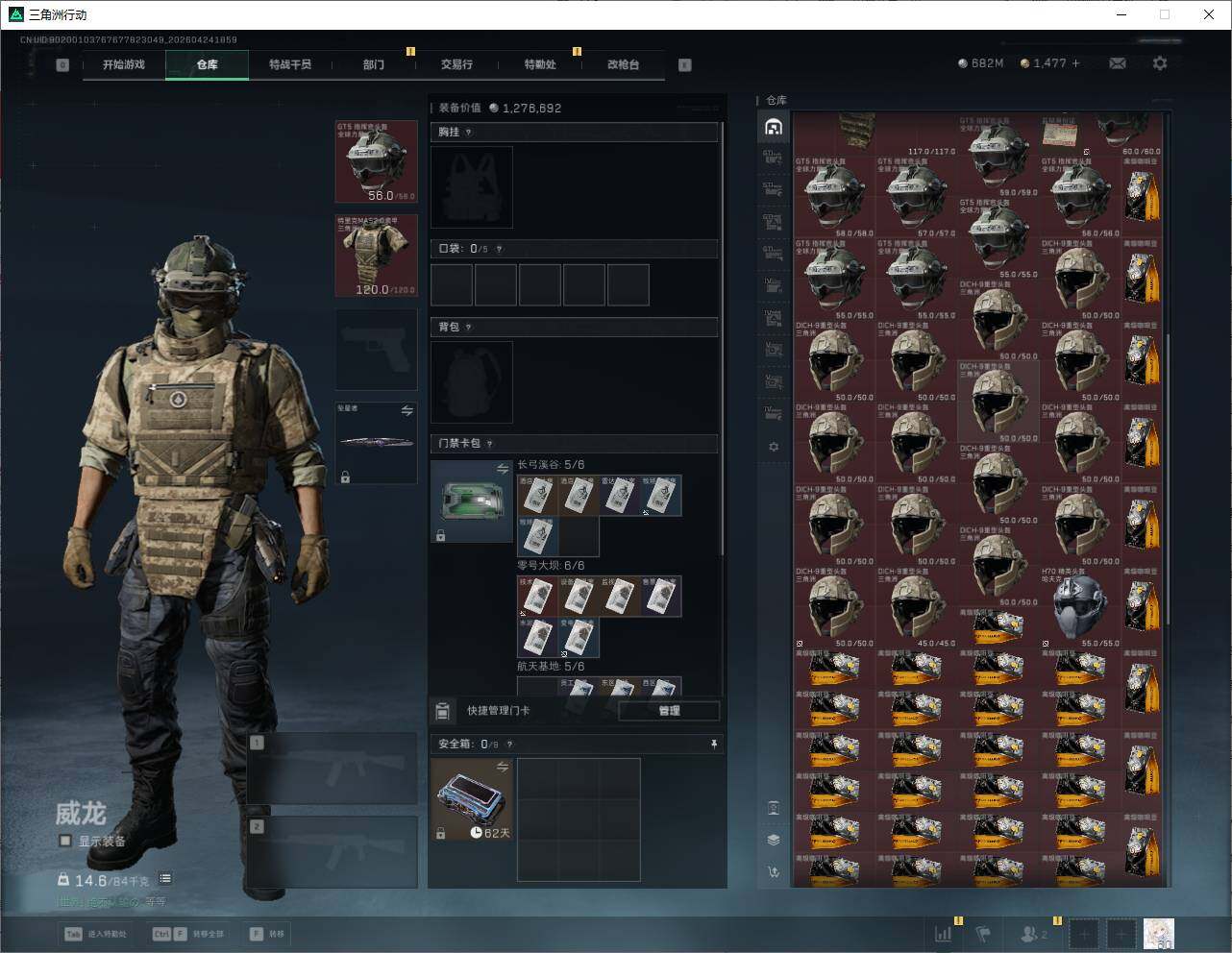1232x953 pixels.
Task: Click the empty backpack slot
Action: click(472, 382)
